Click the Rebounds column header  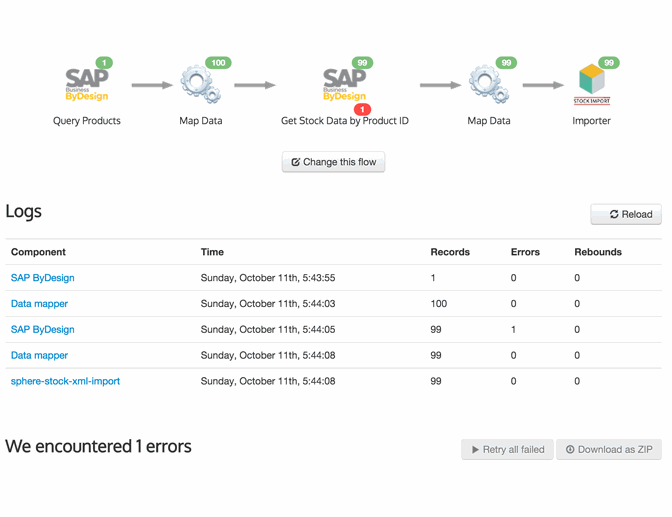coord(598,252)
